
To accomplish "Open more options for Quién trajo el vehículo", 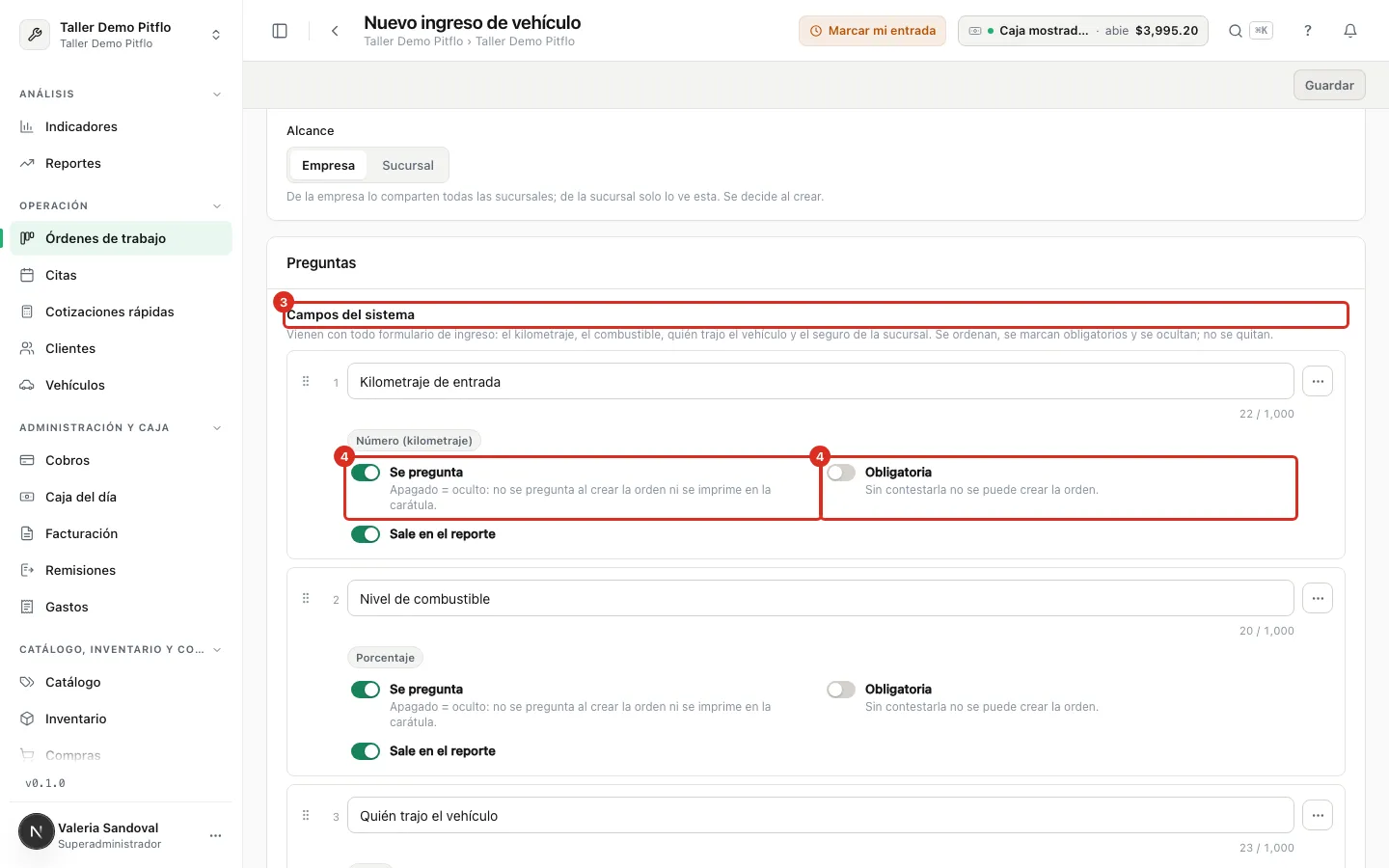I will click(x=1318, y=815).
